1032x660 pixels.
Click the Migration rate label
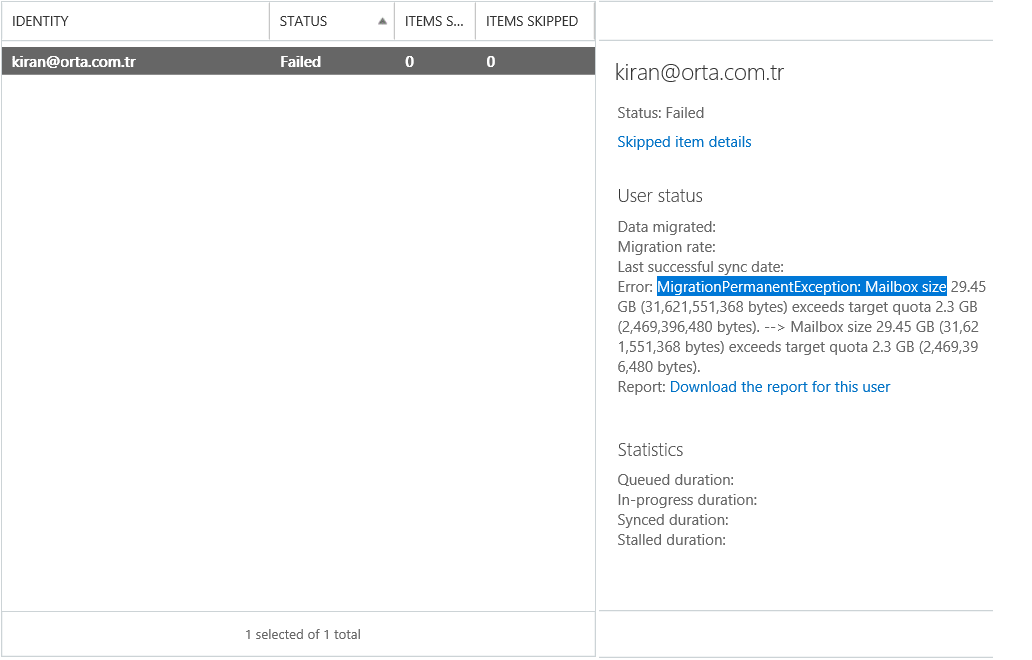click(667, 247)
